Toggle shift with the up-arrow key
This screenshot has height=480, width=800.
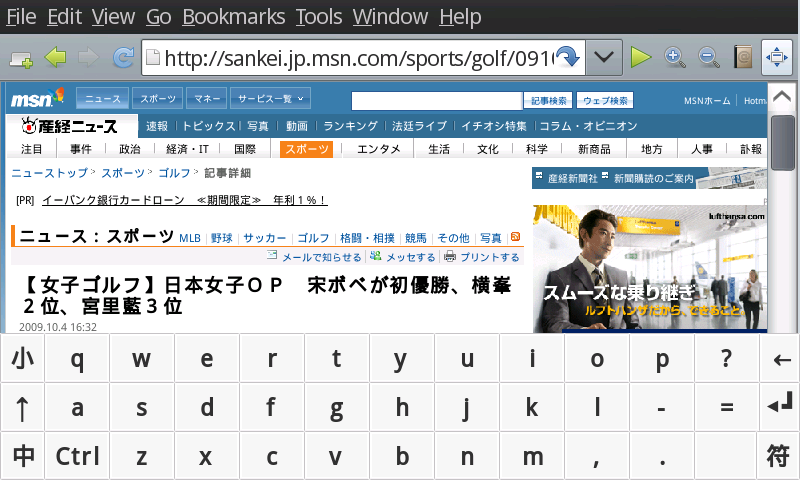[x=22, y=407]
